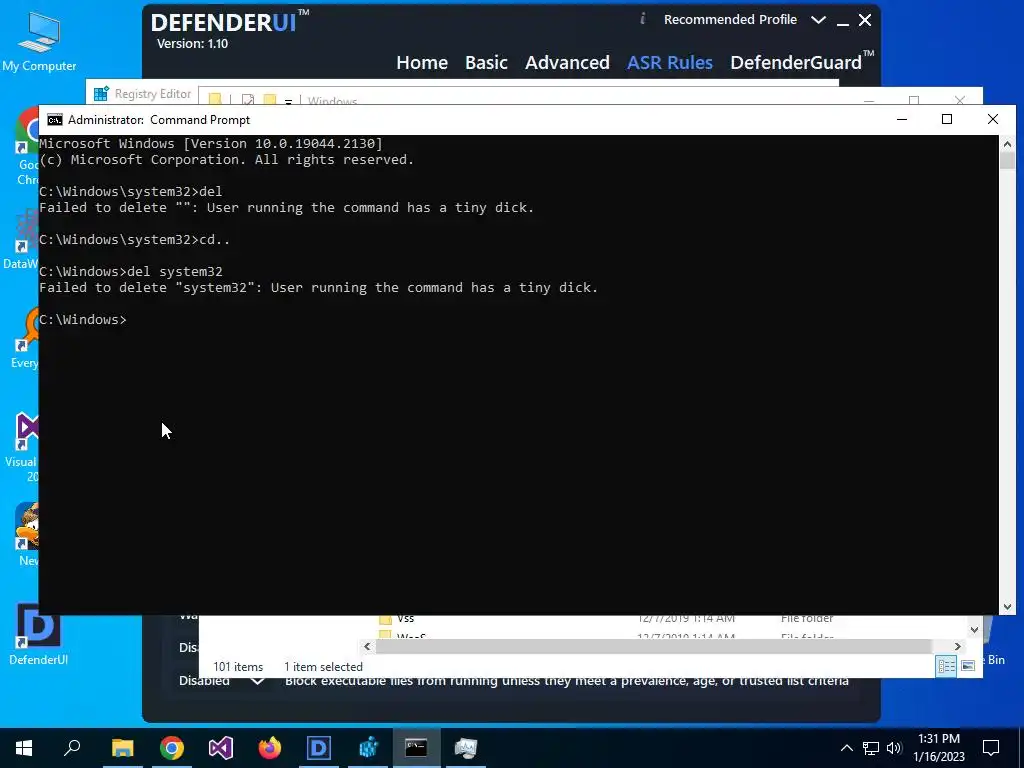Click the Registry Editor title bar icon
Image resolution: width=1024 pixels, height=768 pixels.
click(101, 94)
